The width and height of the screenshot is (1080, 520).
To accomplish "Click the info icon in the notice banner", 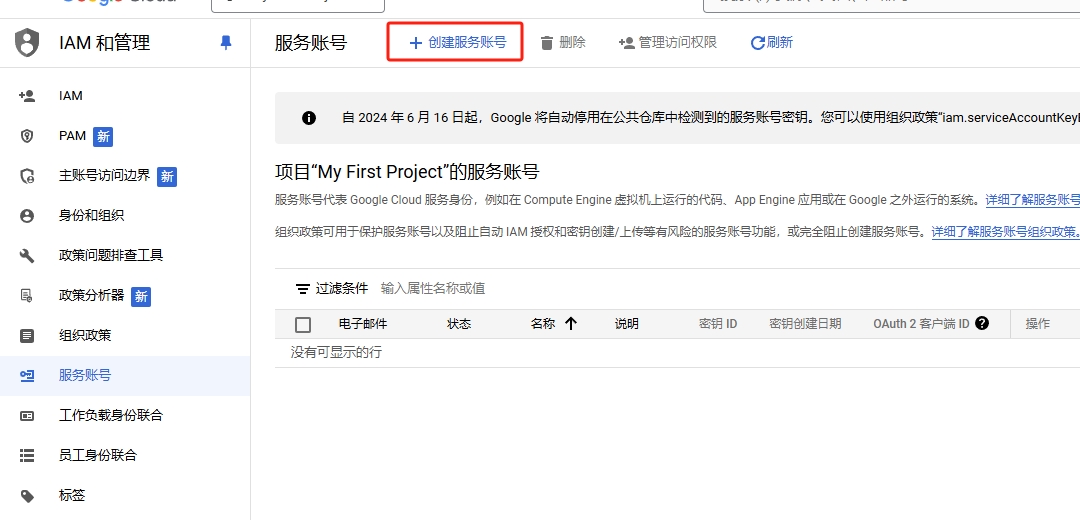I will point(309,118).
